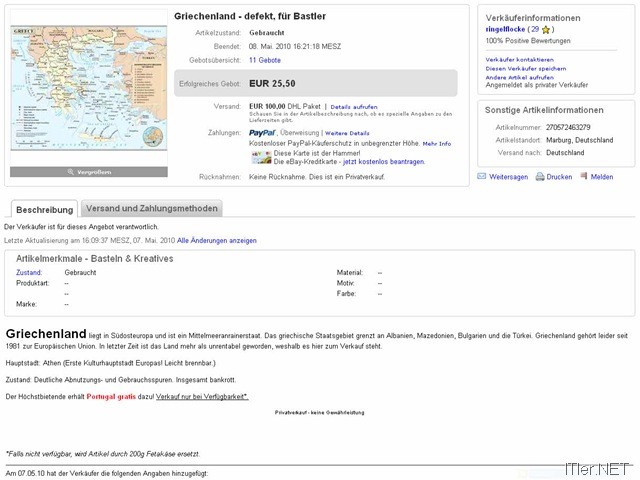Click the eBay credit card image
This screenshot has width=640, height=480.
[x=261, y=157]
